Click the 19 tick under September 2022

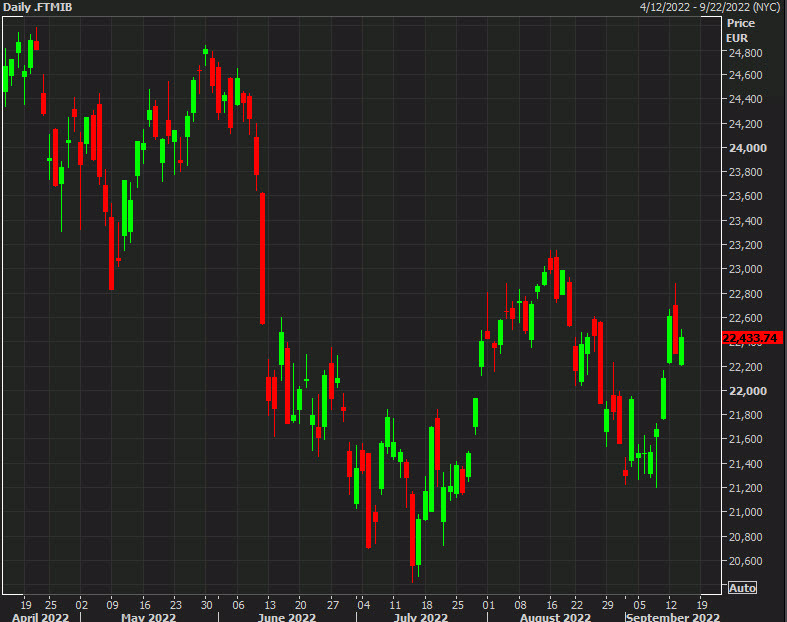click(x=703, y=604)
